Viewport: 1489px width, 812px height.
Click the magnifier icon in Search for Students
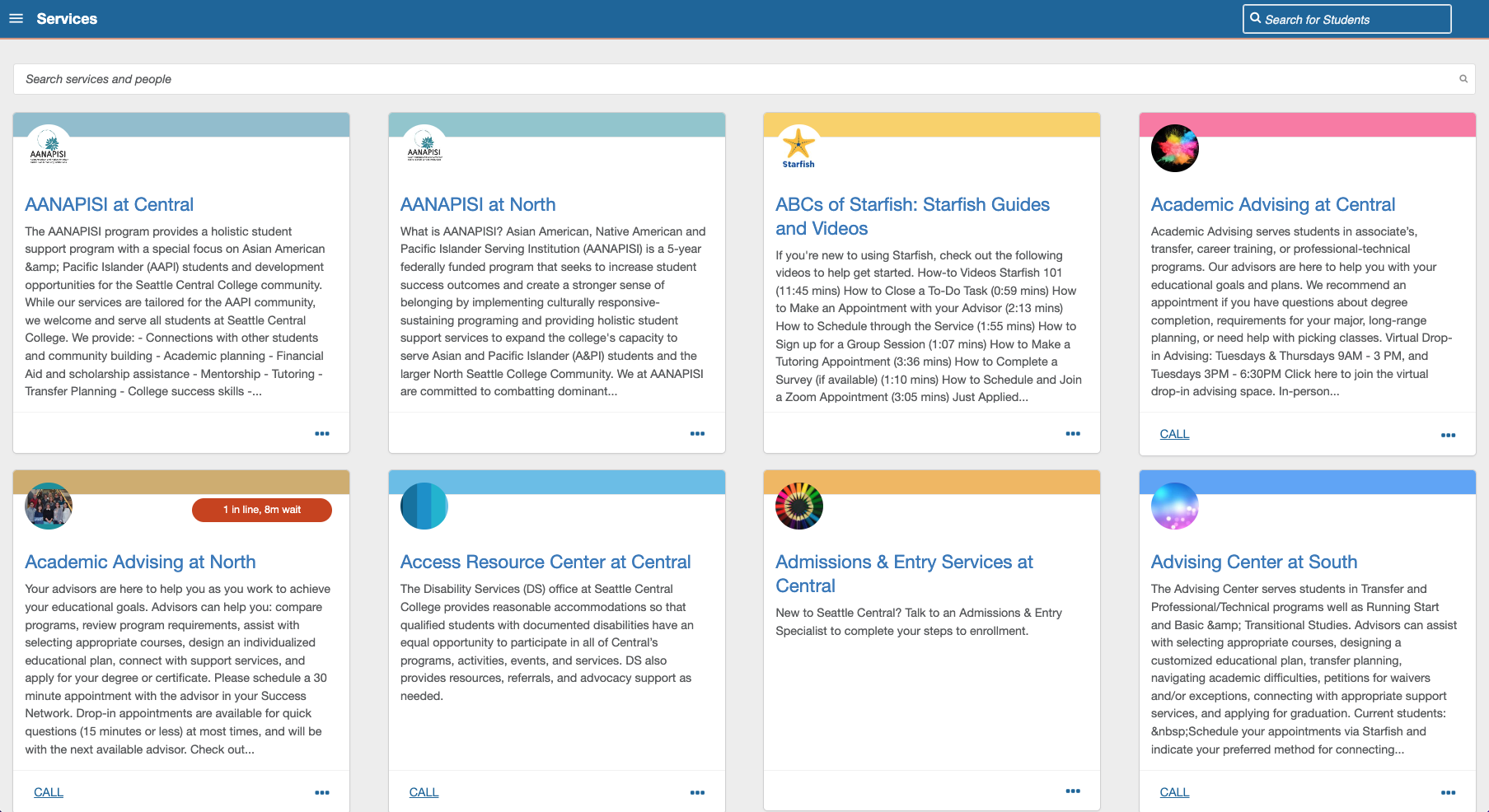1255,18
